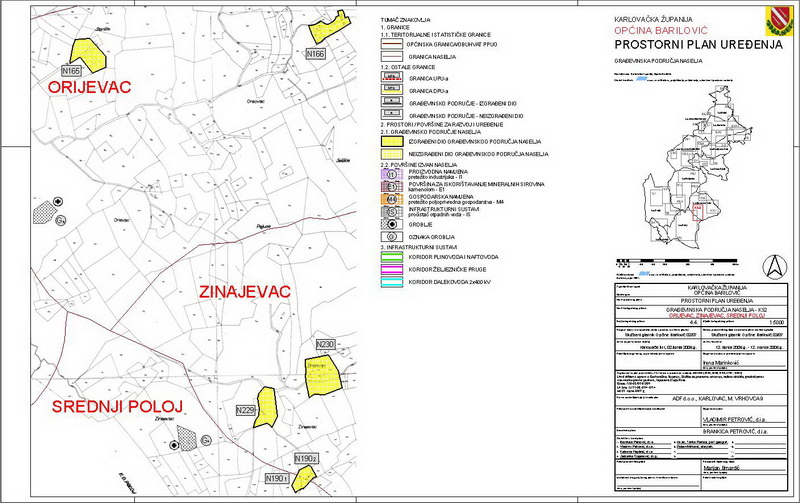The height and width of the screenshot is (503, 800).
Task: Click the N165 zone label
Action: click(71, 71)
